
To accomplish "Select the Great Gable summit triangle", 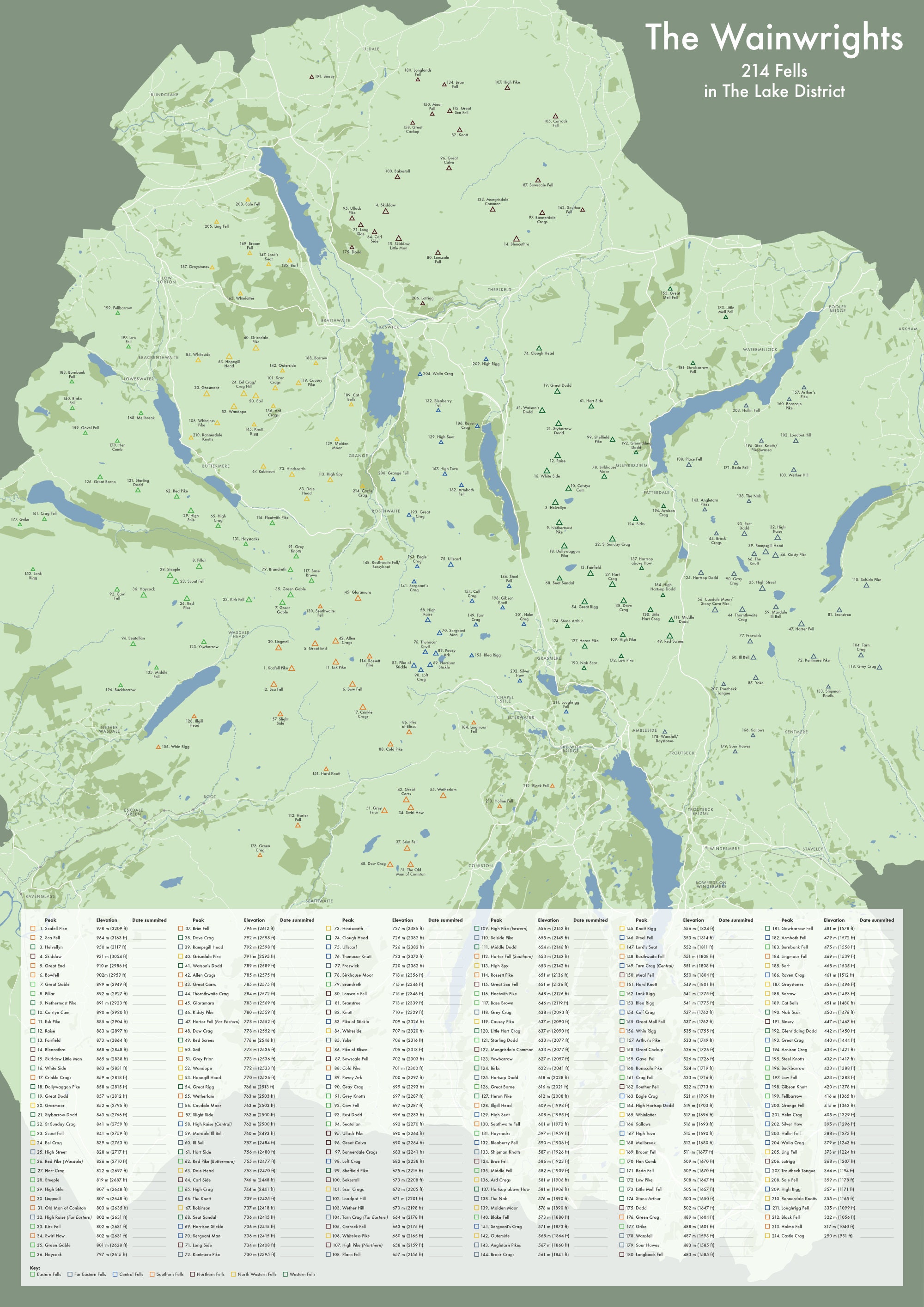I will pyautogui.click(x=282, y=602).
